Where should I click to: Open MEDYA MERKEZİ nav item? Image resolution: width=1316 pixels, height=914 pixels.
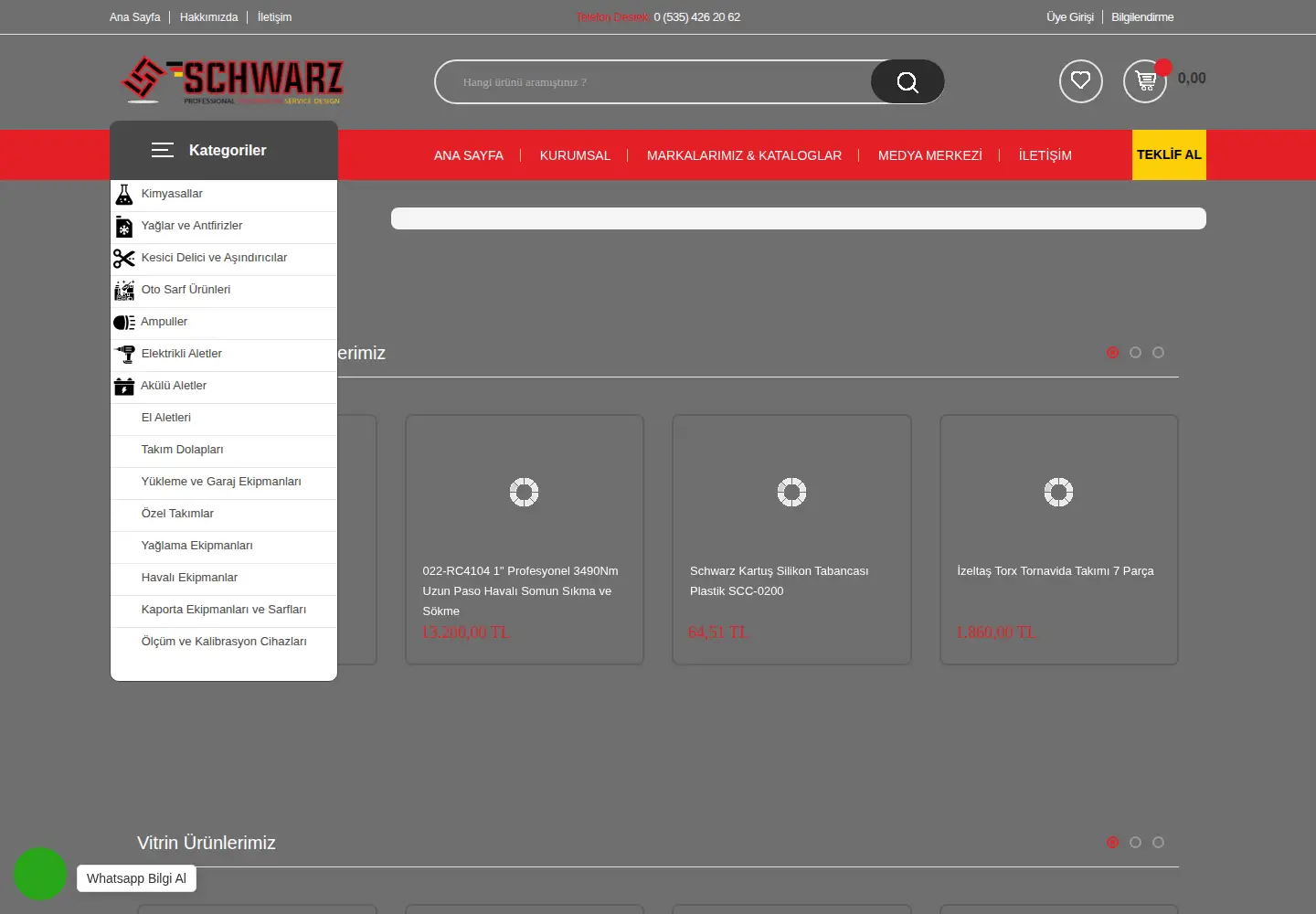click(x=930, y=155)
